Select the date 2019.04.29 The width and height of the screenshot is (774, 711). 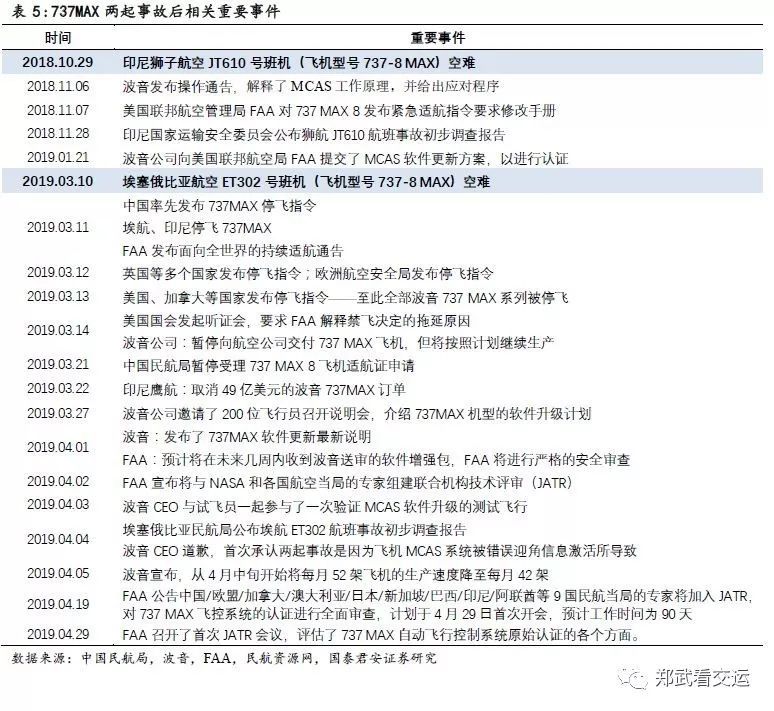point(58,633)
